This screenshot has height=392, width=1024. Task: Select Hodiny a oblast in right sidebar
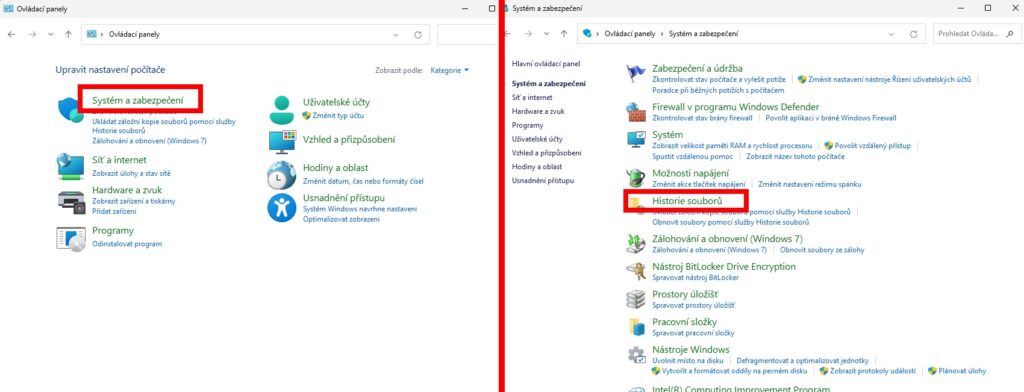click(537, 167)
